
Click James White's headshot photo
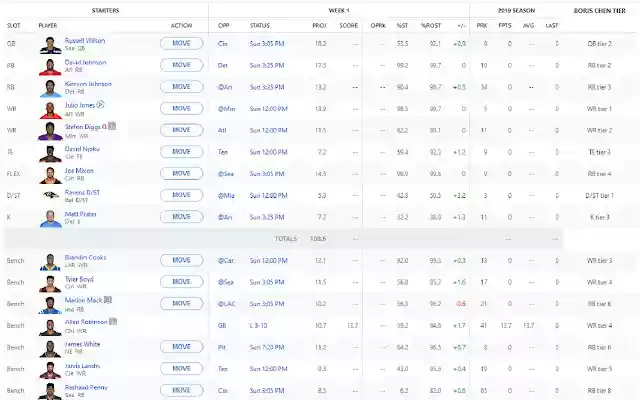[51, 348]
